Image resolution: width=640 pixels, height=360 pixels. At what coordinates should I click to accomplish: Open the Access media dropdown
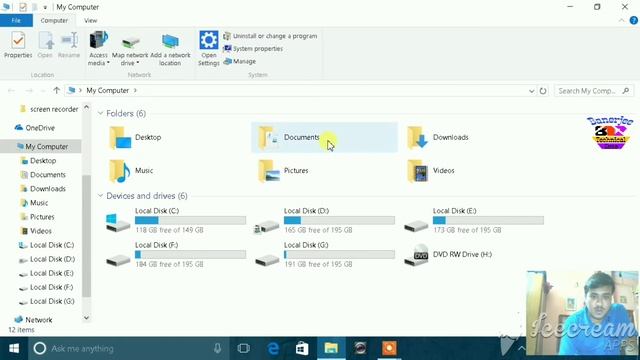pos(98,49)
